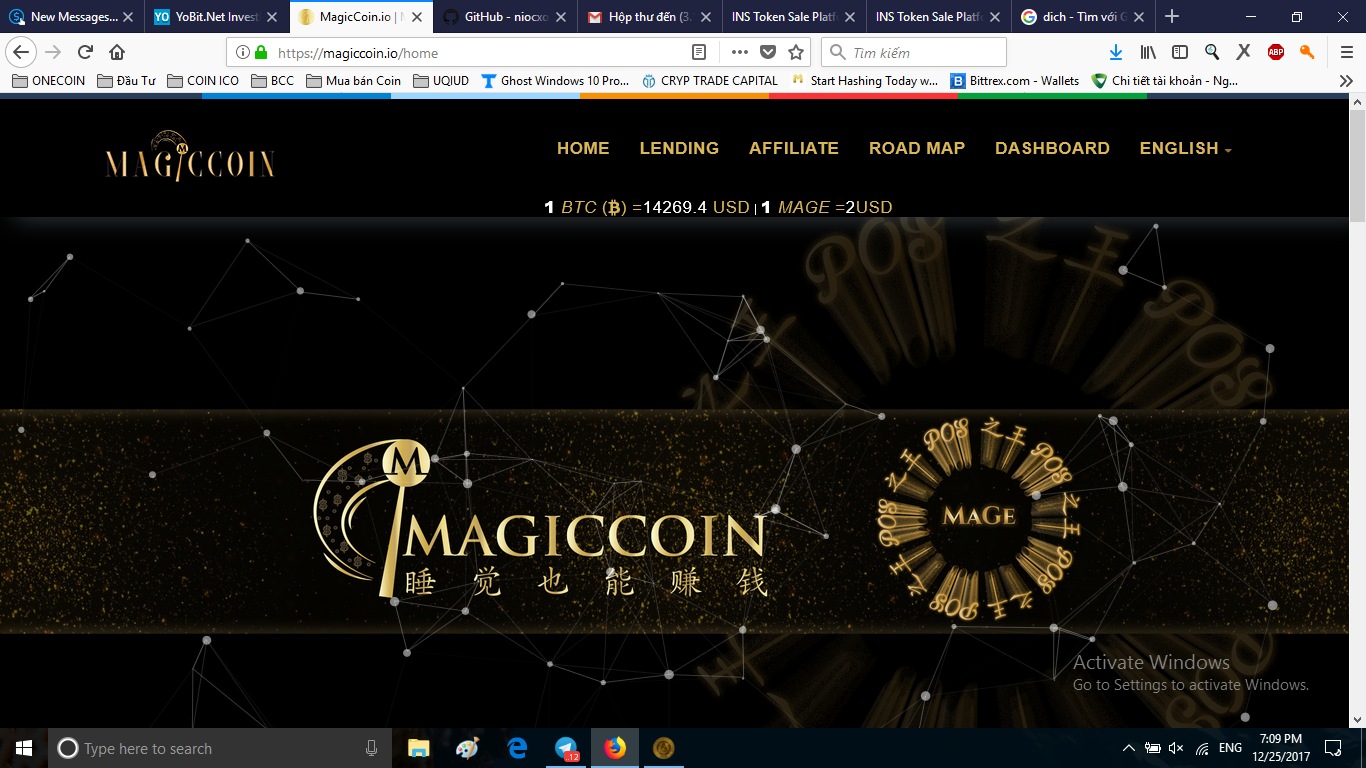Image resolution: width=1366 pixels, height=768 pixels.
Task: Switch to the Hộp thư đến Gmail tab
Action: (651, 17)
